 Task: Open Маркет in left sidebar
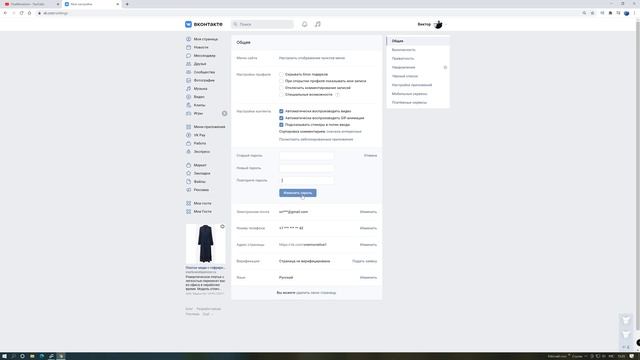pos(200,165)
